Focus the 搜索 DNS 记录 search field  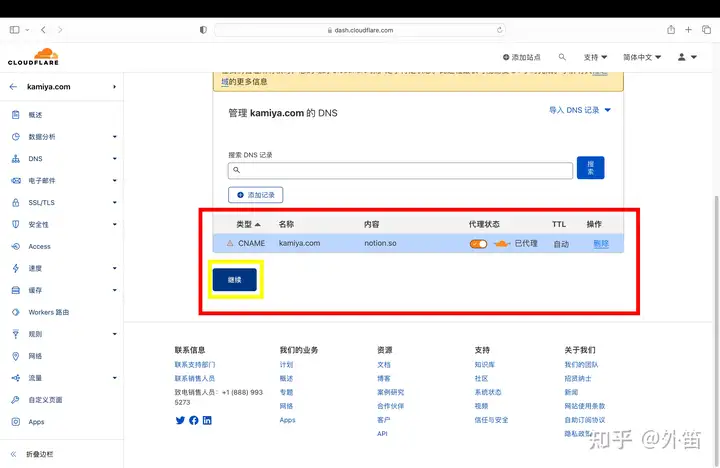400,170
